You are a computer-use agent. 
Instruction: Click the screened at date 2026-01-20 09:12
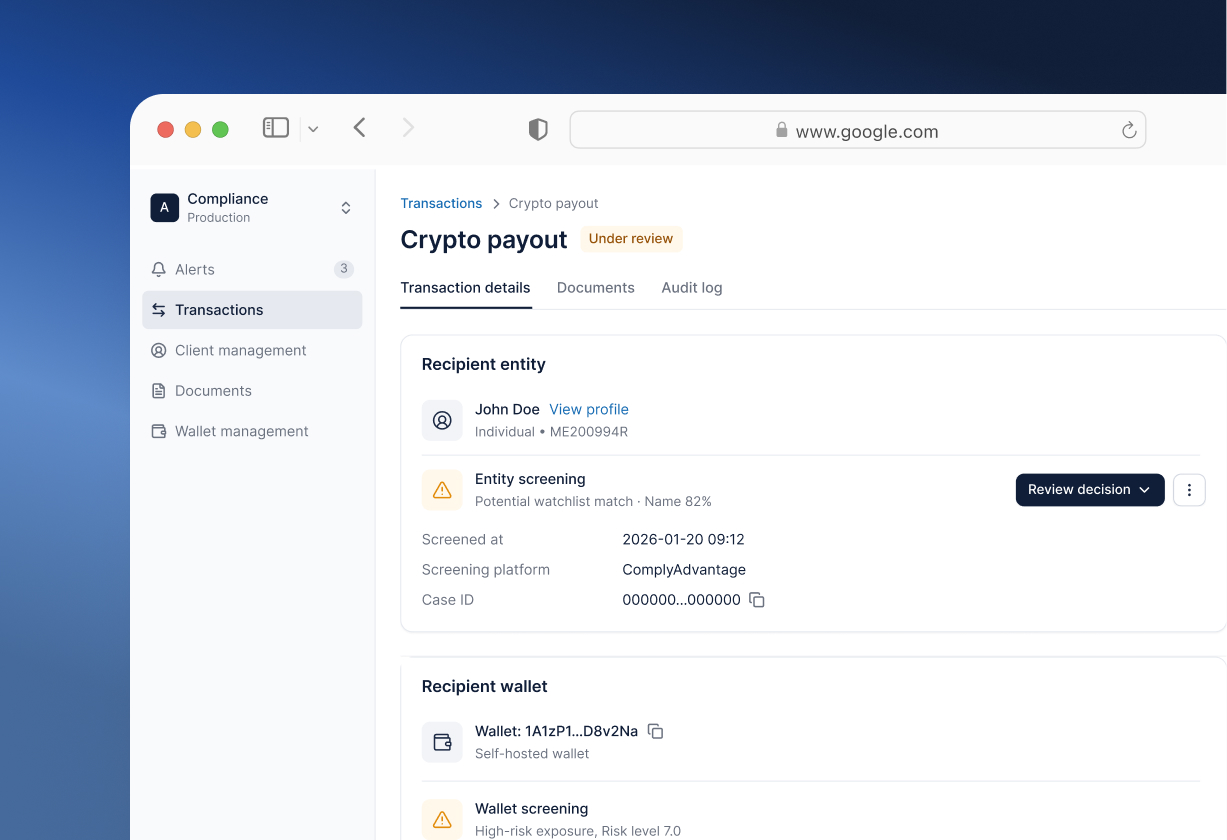coord(683,539)
